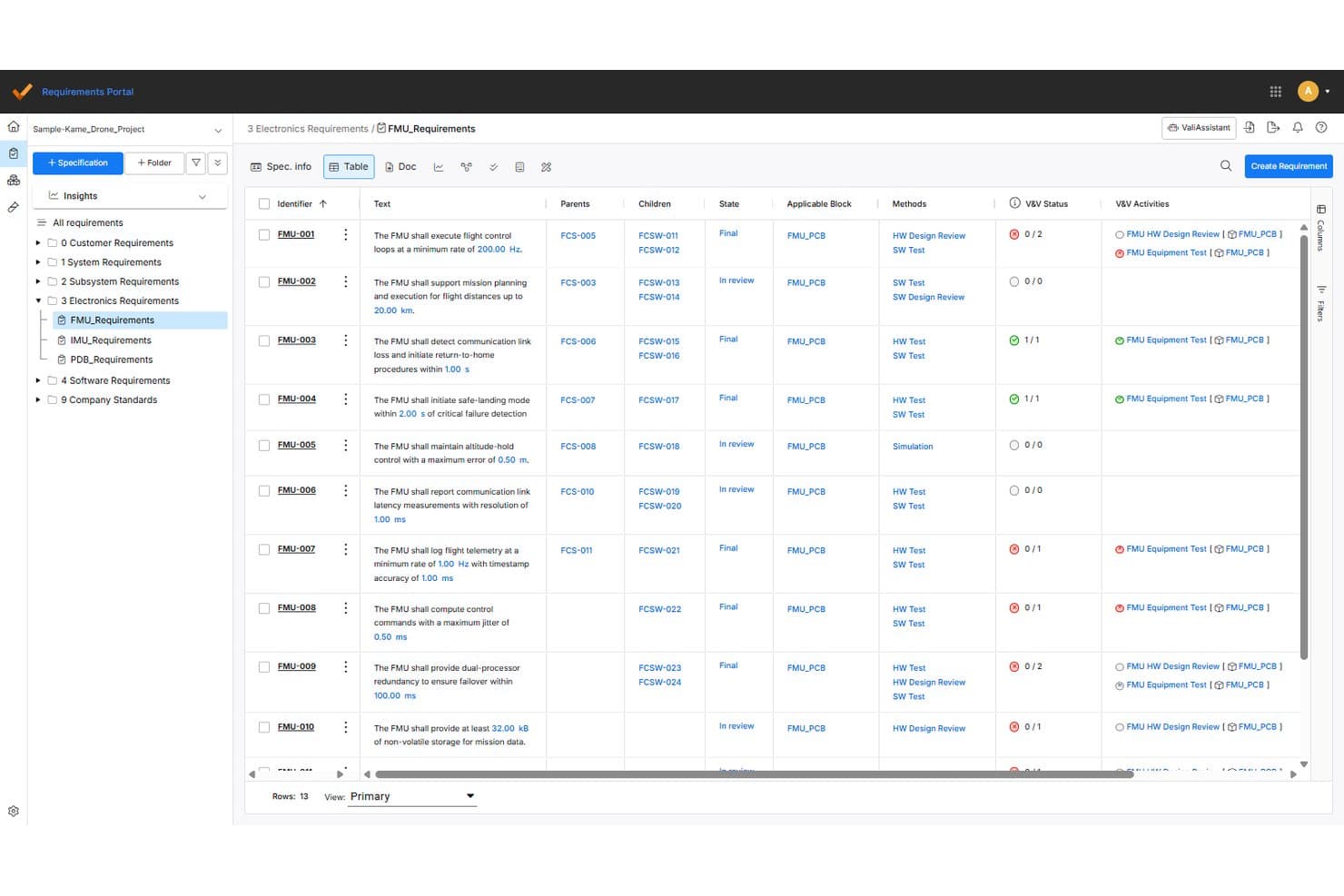The image size is (1344, 896).
Task: Open row menu for FMU-009
Action: (345, 666)
